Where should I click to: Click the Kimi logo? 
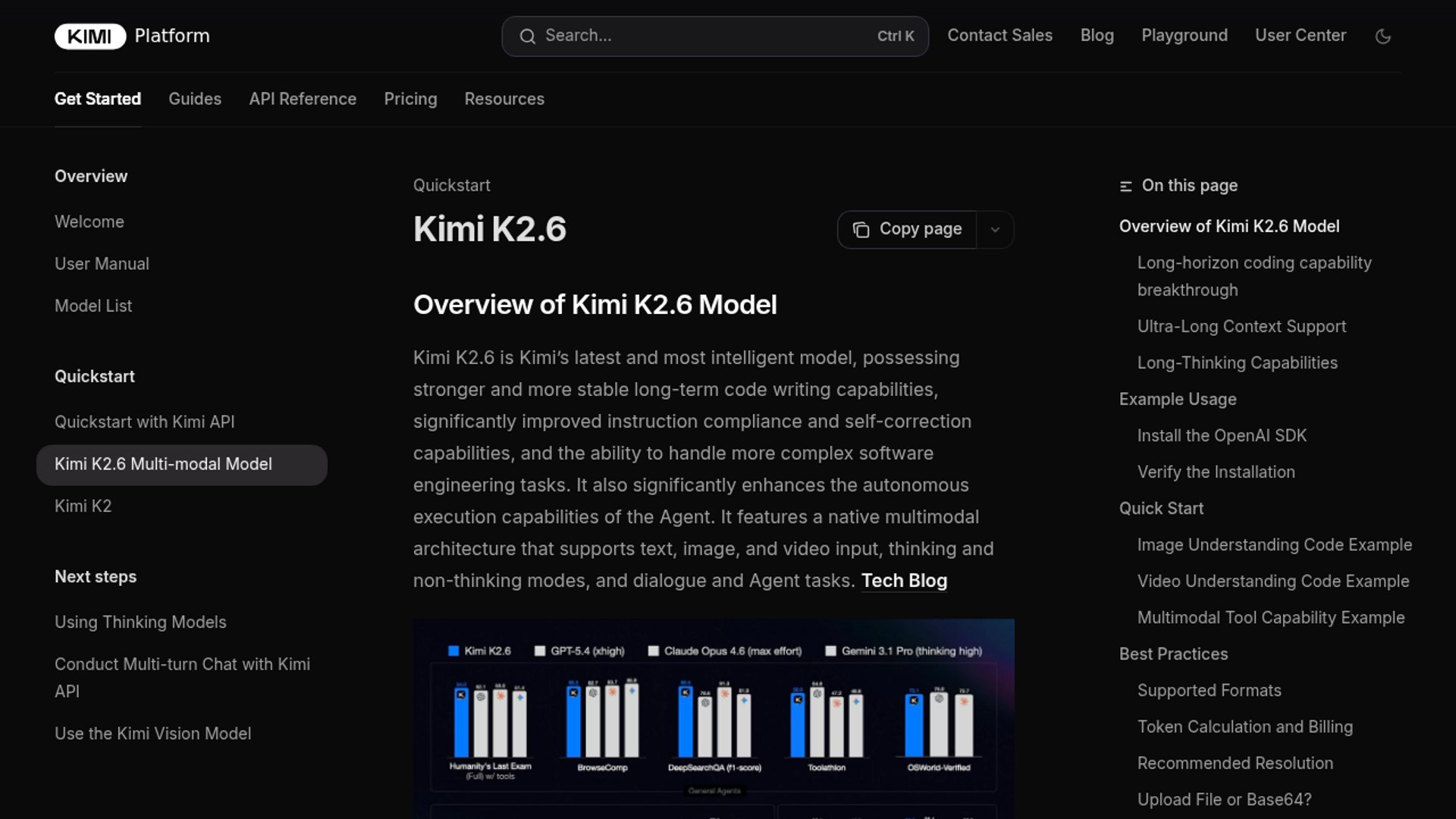[89, 36]
